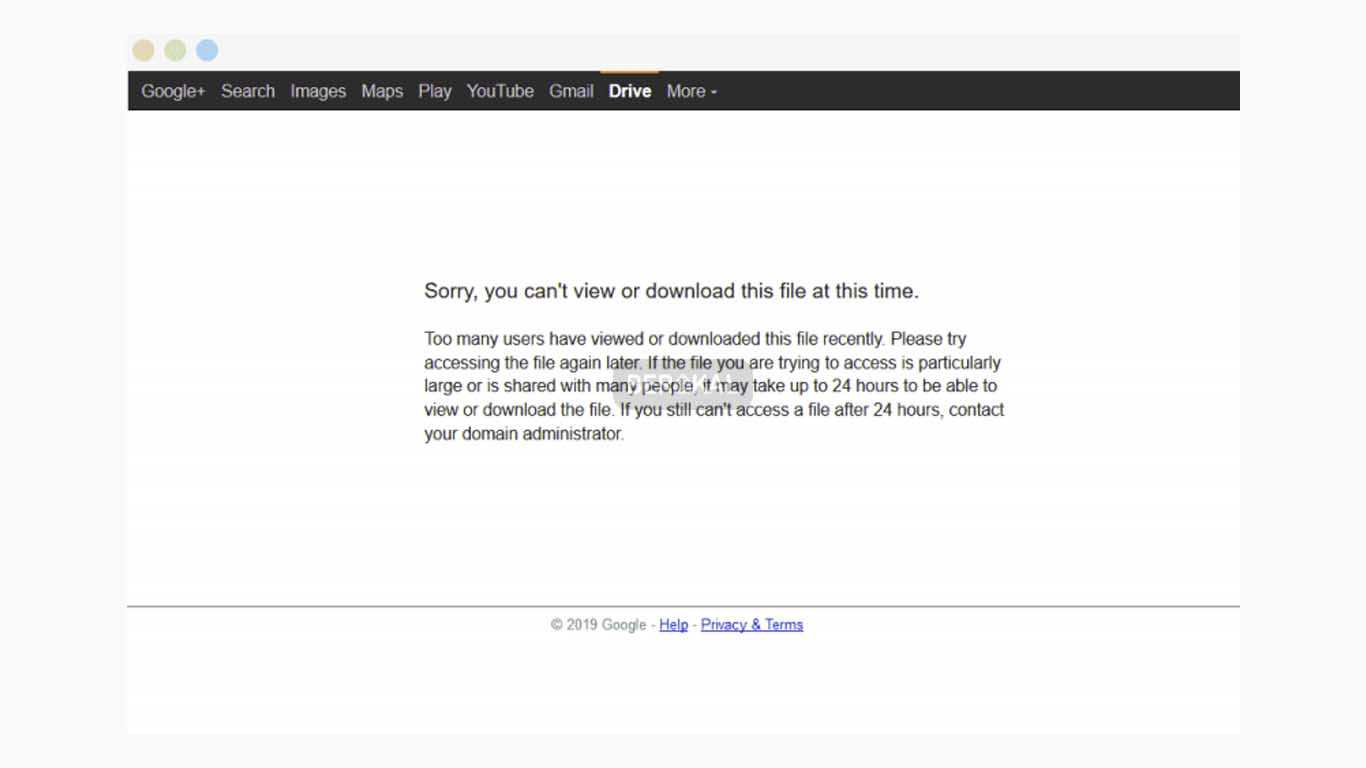The width and height of the screenshot is (1366, 768).
Task: Go to Search in navigation bar
Action: (x=248, y=91)
